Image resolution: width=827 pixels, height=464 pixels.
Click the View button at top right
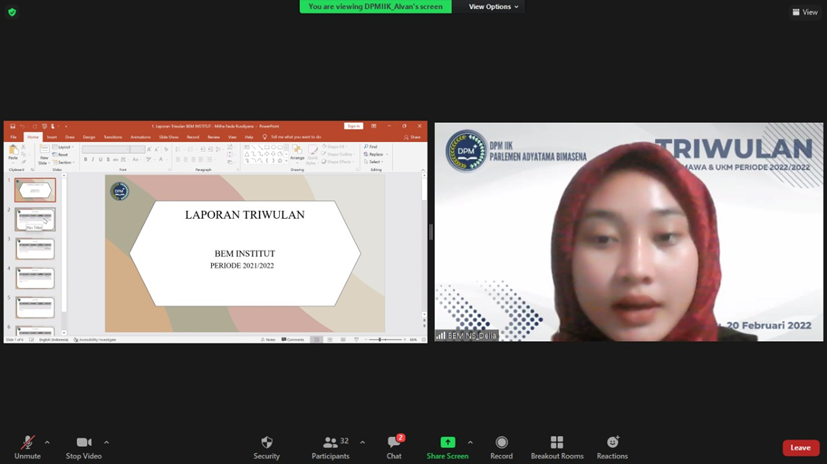pyautogui.click(x=805, y=12)
